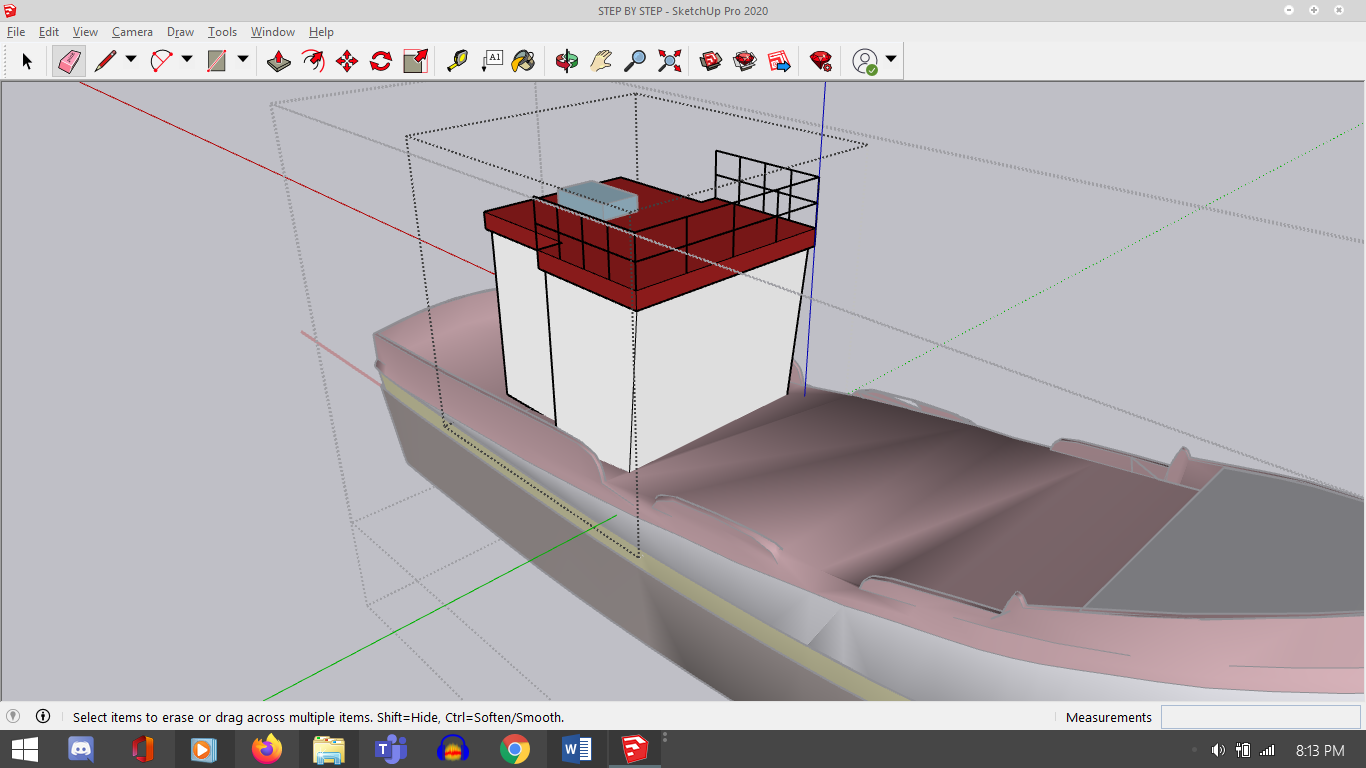Expand the Line tool dropdown arrow
1366x768 pixels.
pos(131,60)
